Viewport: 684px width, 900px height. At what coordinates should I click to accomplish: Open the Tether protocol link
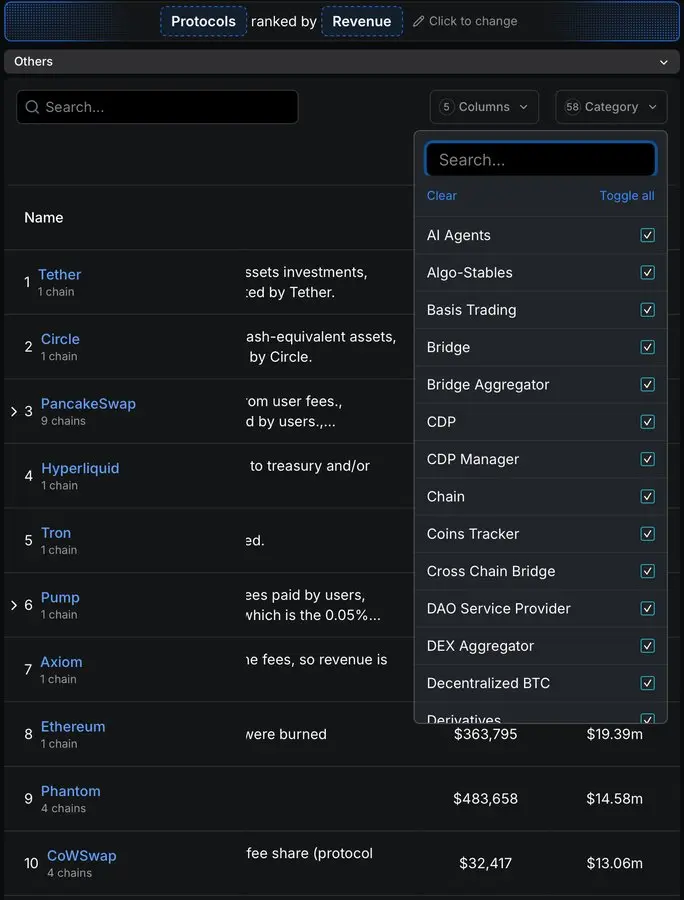[x=60, y=275]
